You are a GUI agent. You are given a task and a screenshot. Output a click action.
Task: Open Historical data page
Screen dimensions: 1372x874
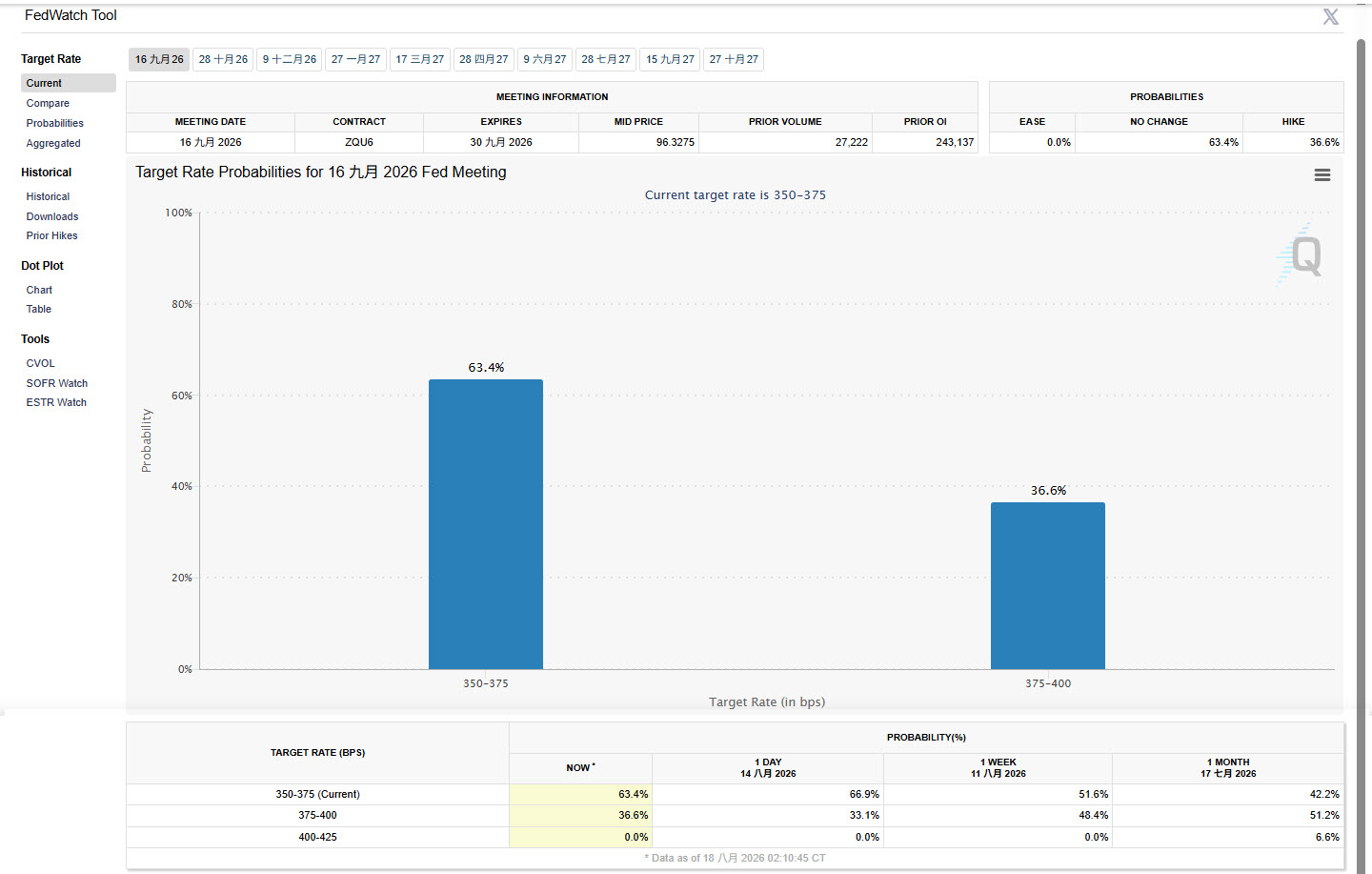[48, 196]
